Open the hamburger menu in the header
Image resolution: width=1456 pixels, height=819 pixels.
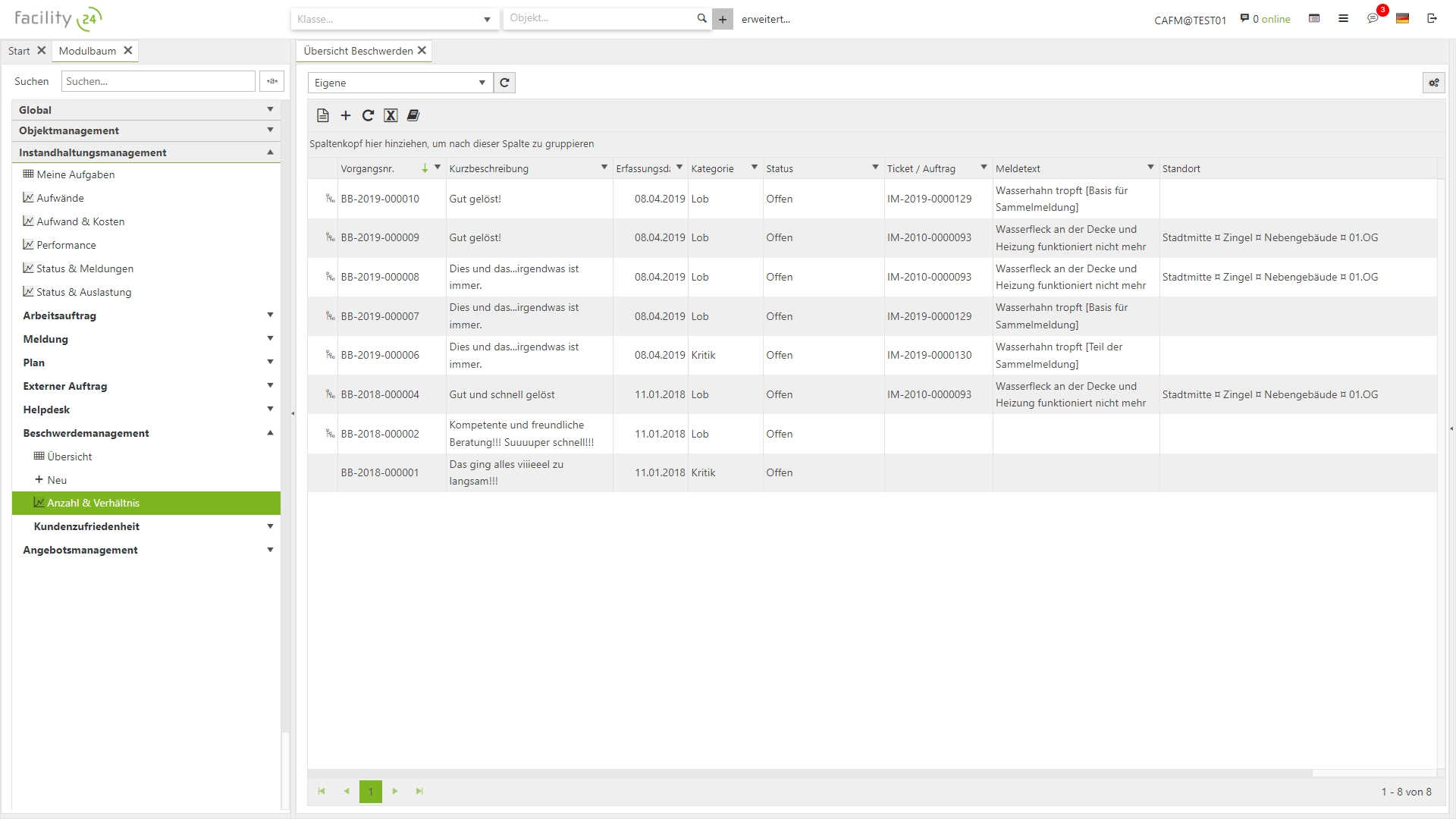point(1343,18)
